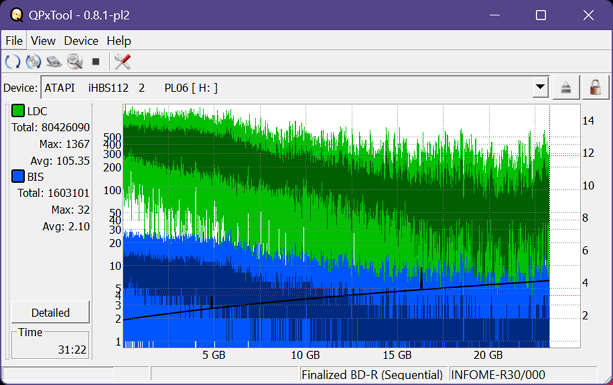Viewport: 613px width, 385px height.
Task: Open preferences with the tools icon
Action: pyautogui.click(x=122, y=62)
